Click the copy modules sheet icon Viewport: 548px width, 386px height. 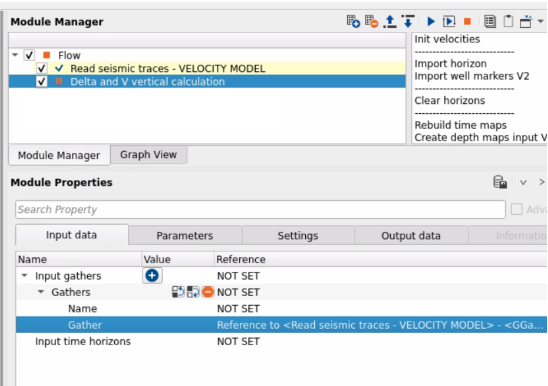490,22
